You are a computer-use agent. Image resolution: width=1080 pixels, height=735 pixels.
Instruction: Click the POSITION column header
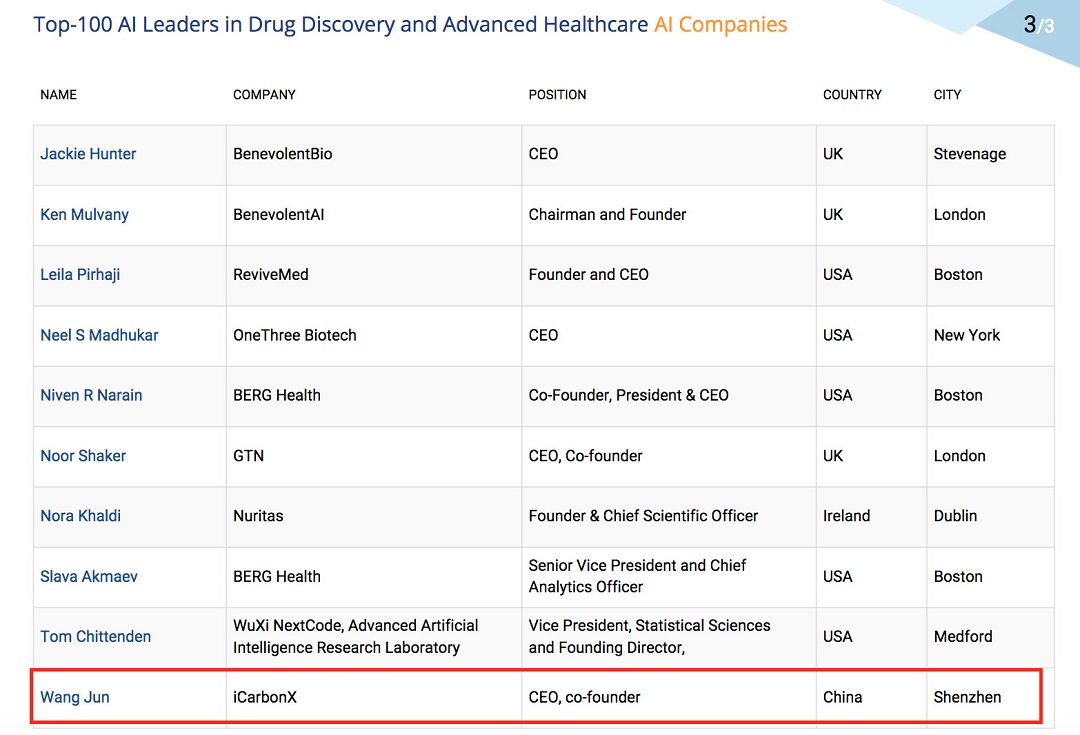557,94
